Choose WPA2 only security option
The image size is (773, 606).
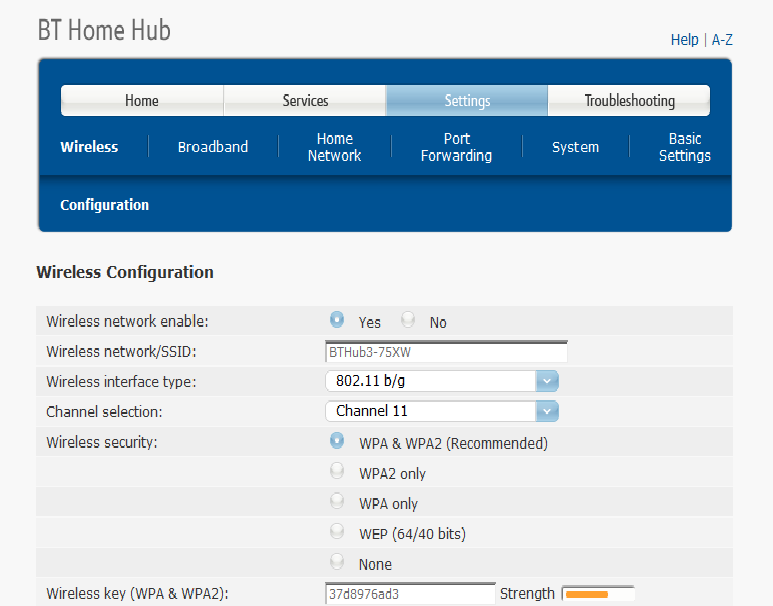(x=337, y=471)
